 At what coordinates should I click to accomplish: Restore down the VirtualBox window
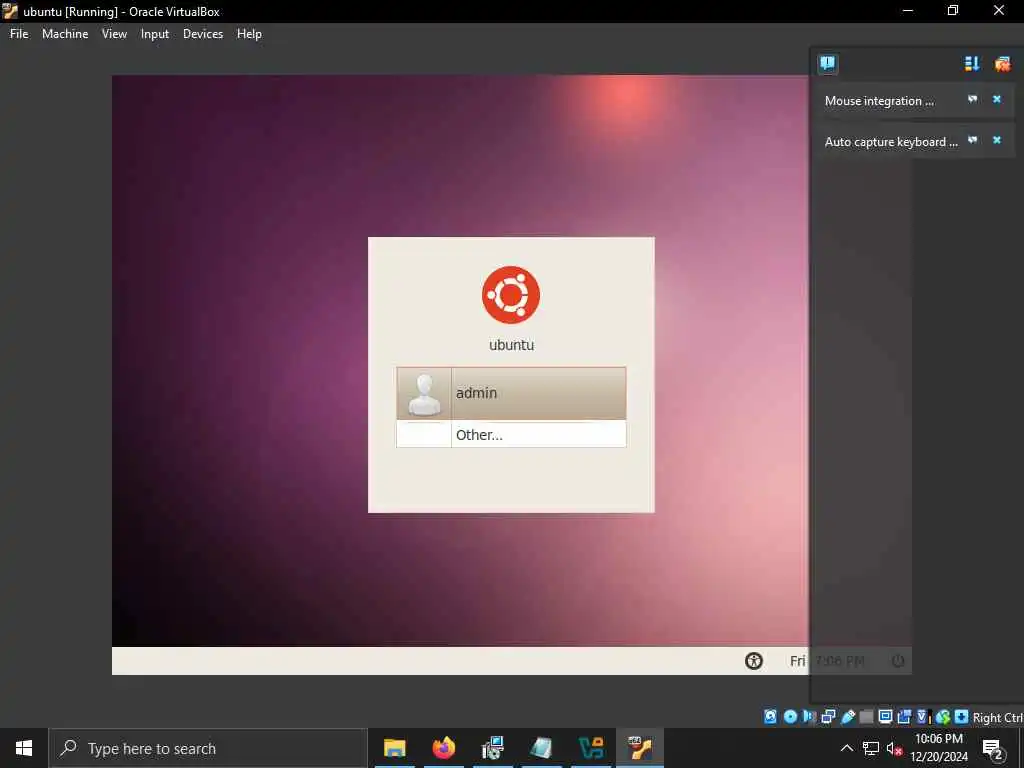953,10
